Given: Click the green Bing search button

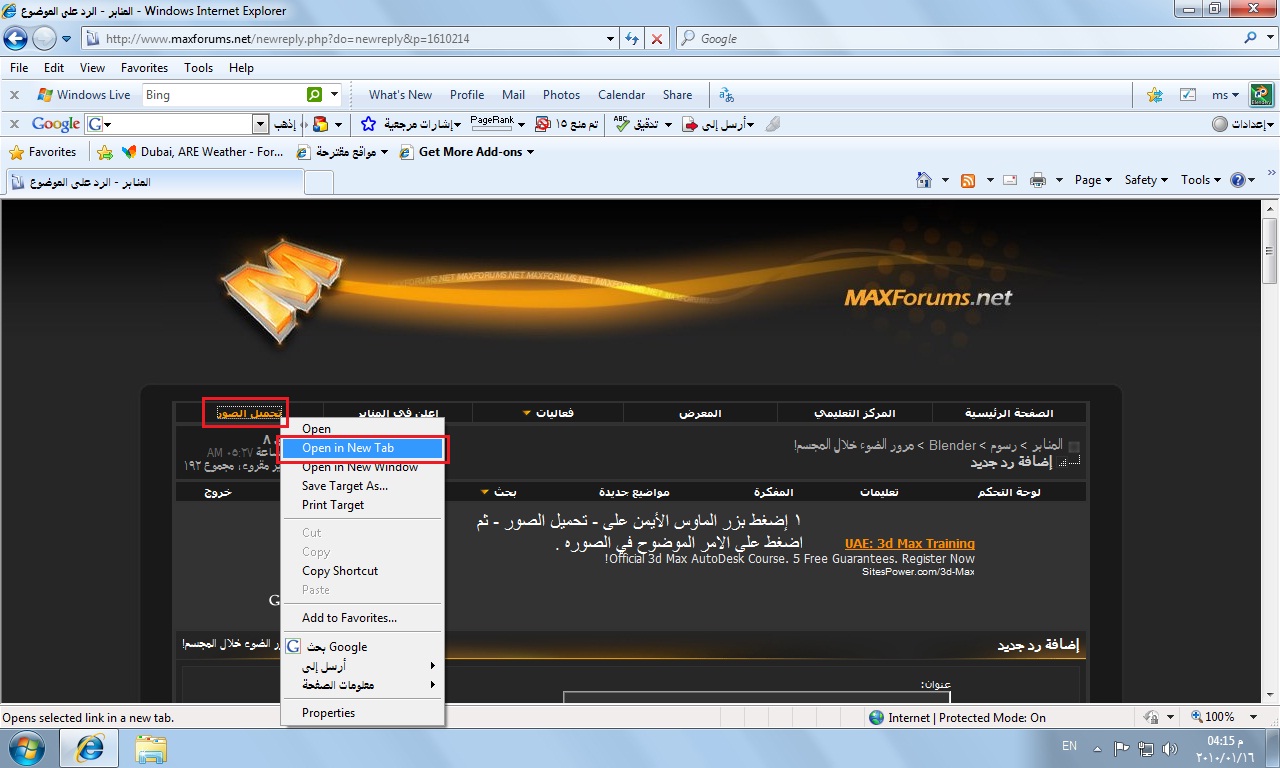Looking at the screenshot, I should click(314, 95).
